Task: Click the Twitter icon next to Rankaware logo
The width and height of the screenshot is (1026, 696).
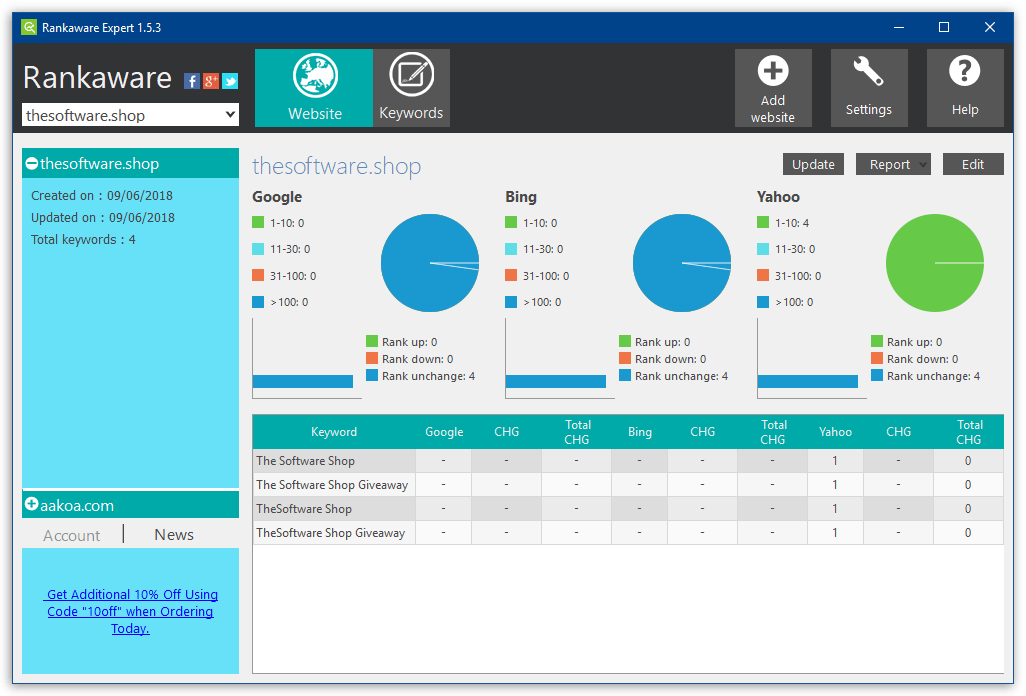Action: click(x=229, y=81)
